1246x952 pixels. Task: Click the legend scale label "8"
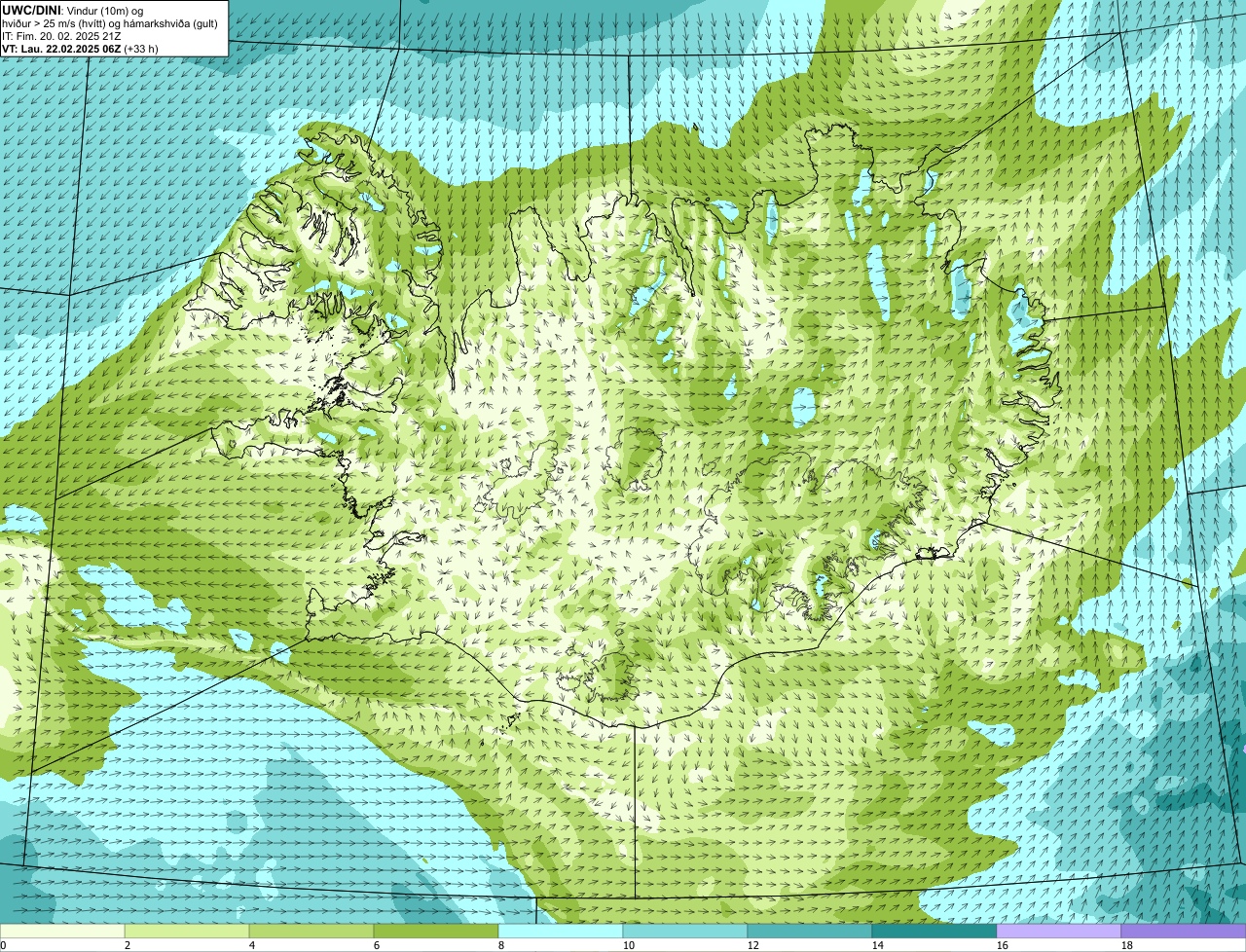tap(501, 945)
